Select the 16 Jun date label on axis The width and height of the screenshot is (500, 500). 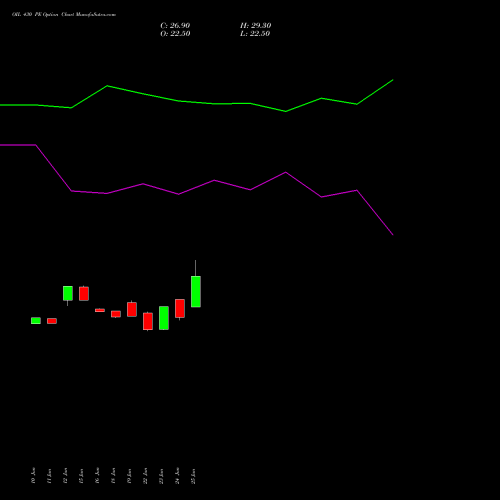[97, 475]
